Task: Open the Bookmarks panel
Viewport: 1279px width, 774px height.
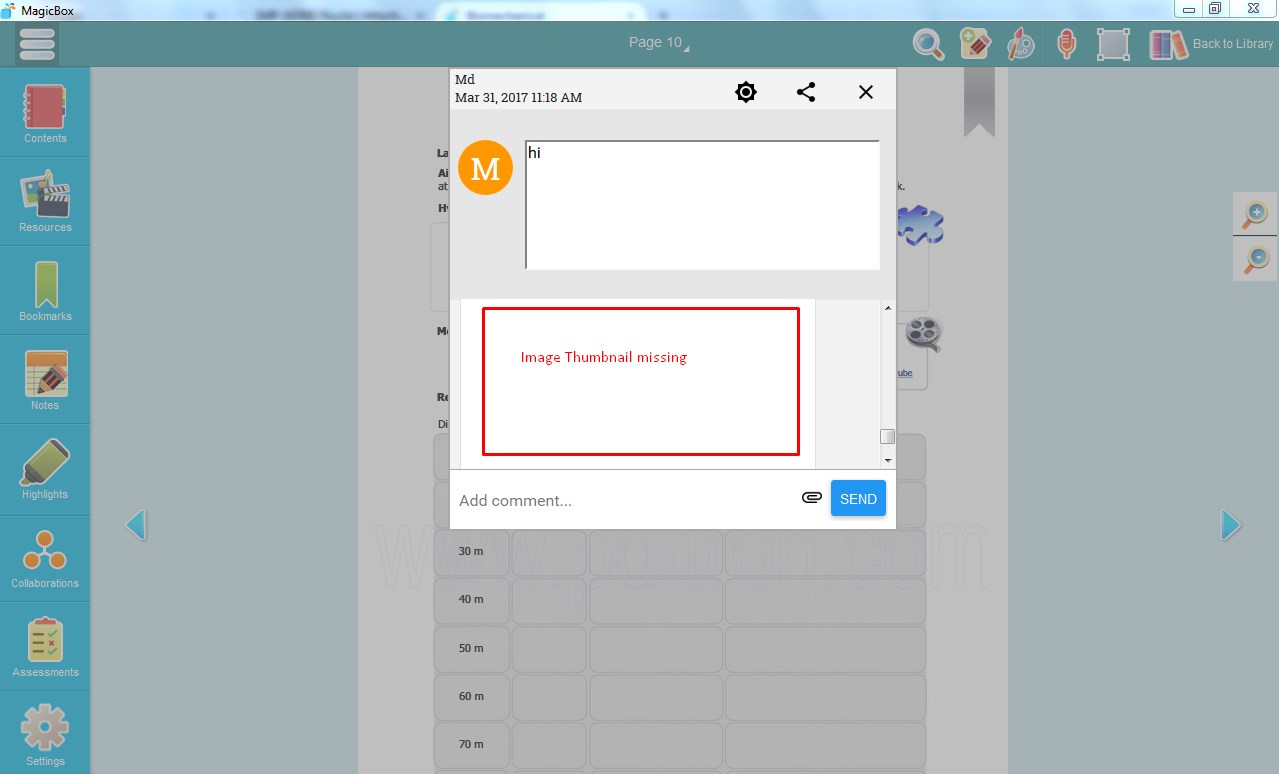Action: pyautogui.click(x=45, y=290)
